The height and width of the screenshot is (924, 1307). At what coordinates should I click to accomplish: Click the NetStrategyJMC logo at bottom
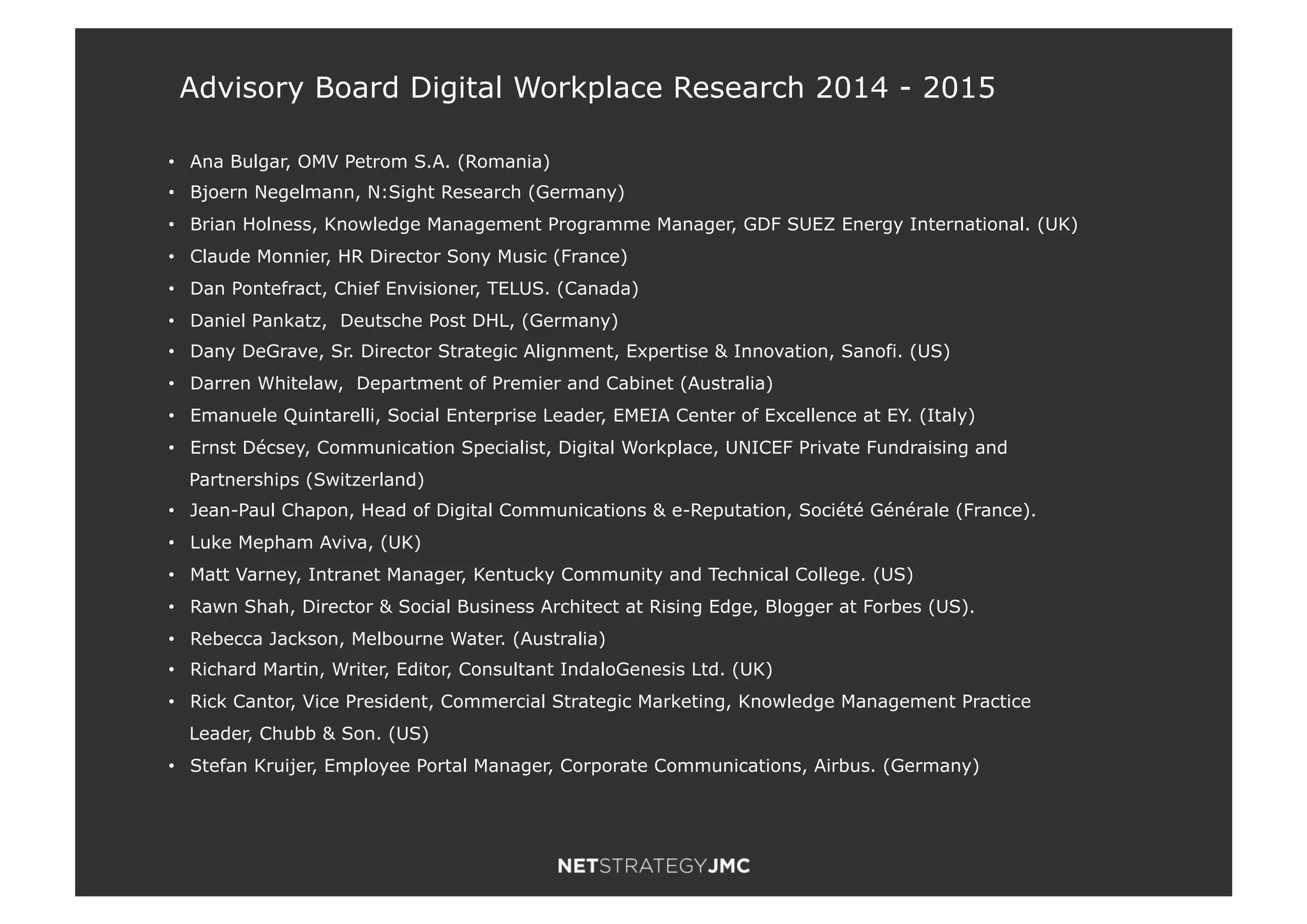[x=653, y=866]
